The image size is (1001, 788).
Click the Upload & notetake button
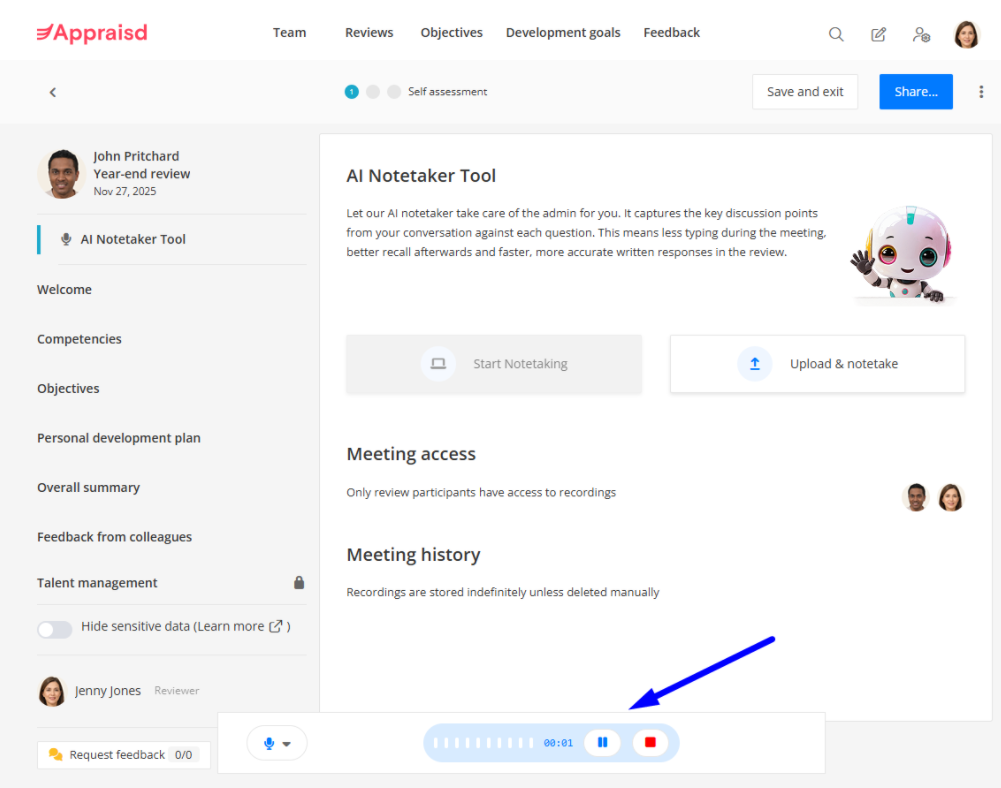click(817, 364)
